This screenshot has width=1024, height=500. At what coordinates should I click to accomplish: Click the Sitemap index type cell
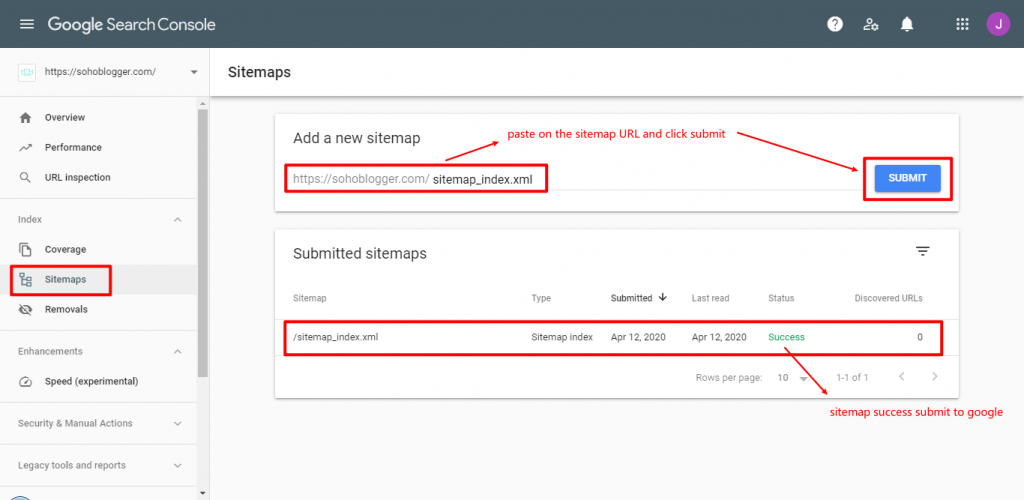tap(562, 337)
